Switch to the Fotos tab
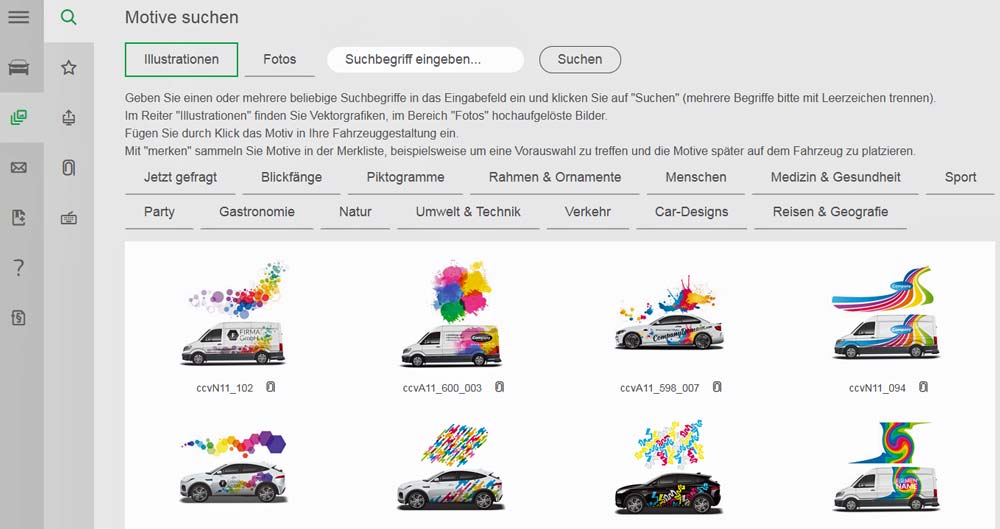Viewport: 1000px width, 529px height. coord(279,59)
